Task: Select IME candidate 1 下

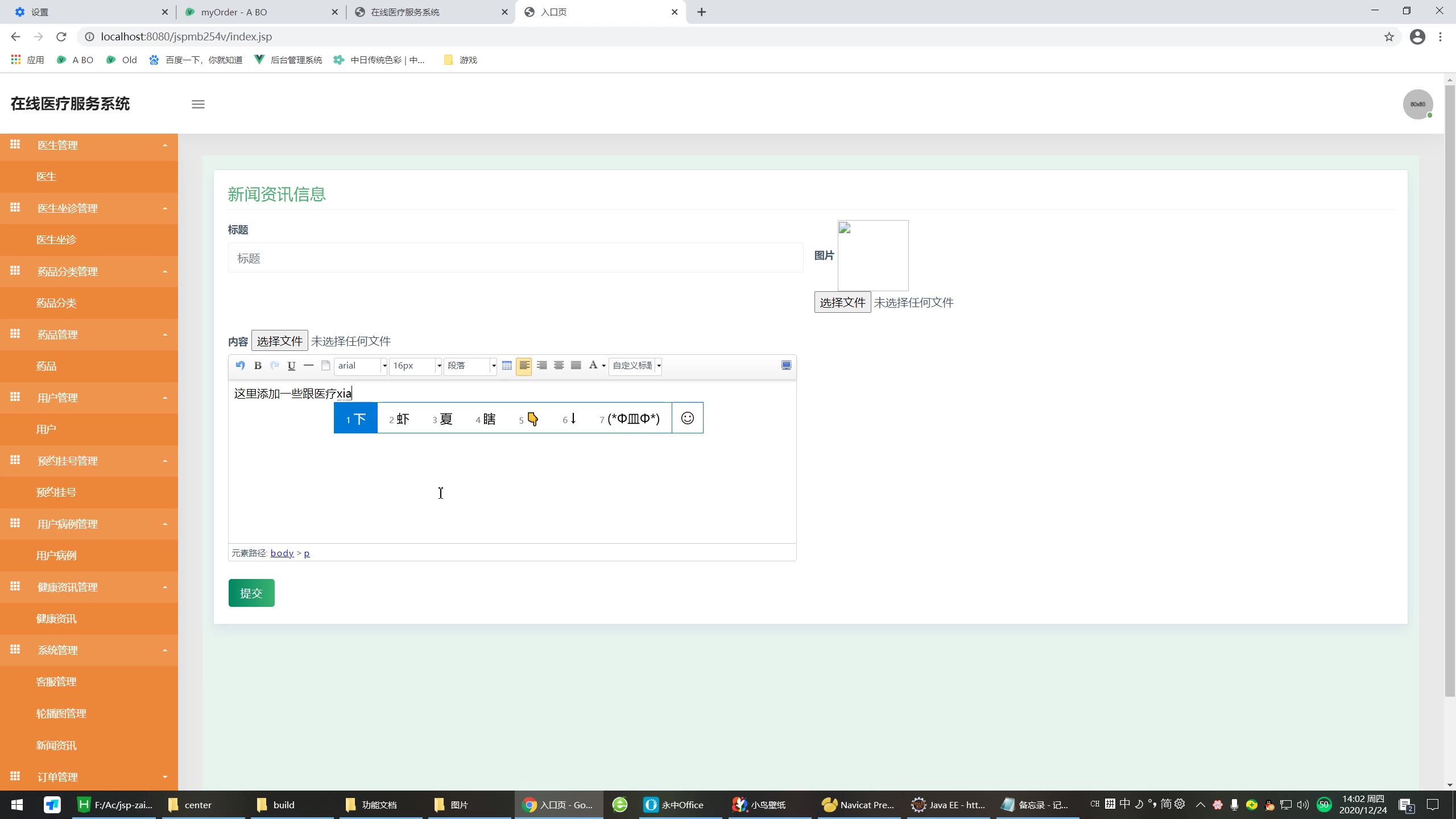Action: pos(355,419)
